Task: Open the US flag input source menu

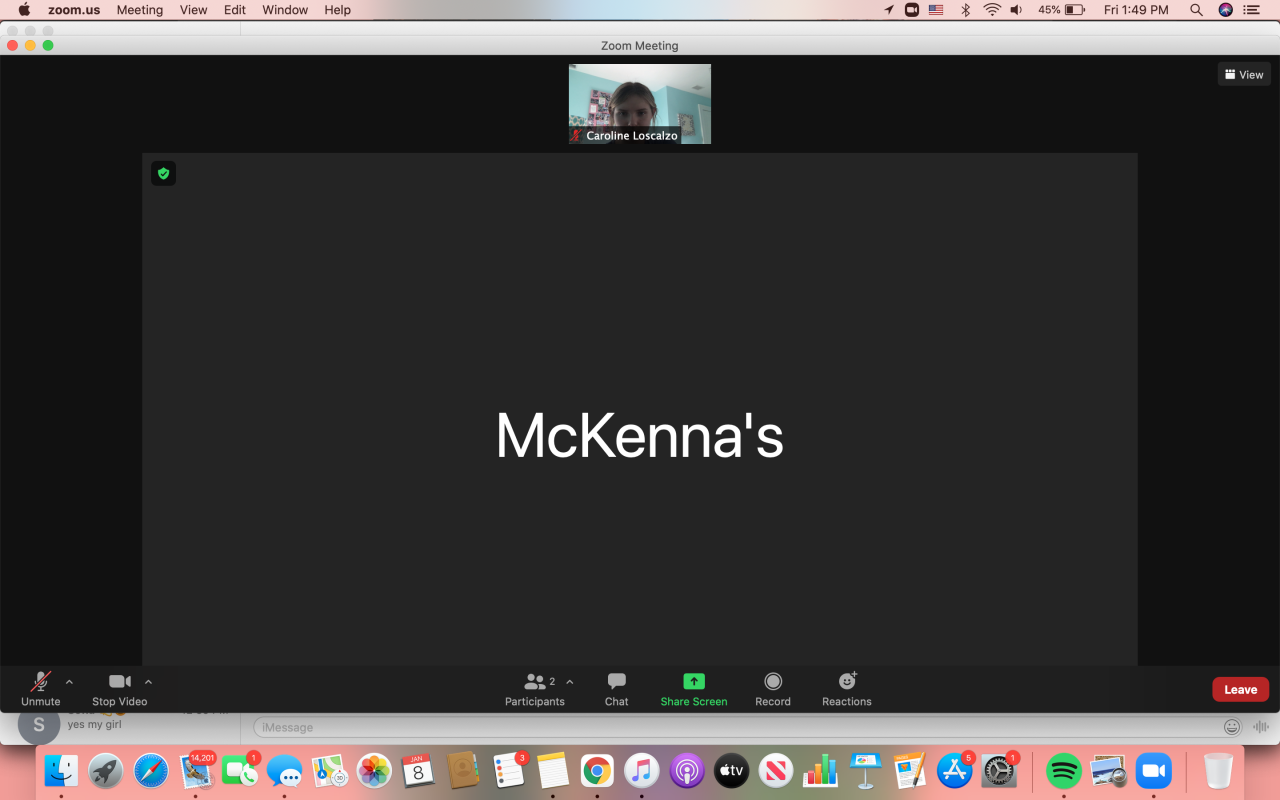Action: (x=936, y=10)
